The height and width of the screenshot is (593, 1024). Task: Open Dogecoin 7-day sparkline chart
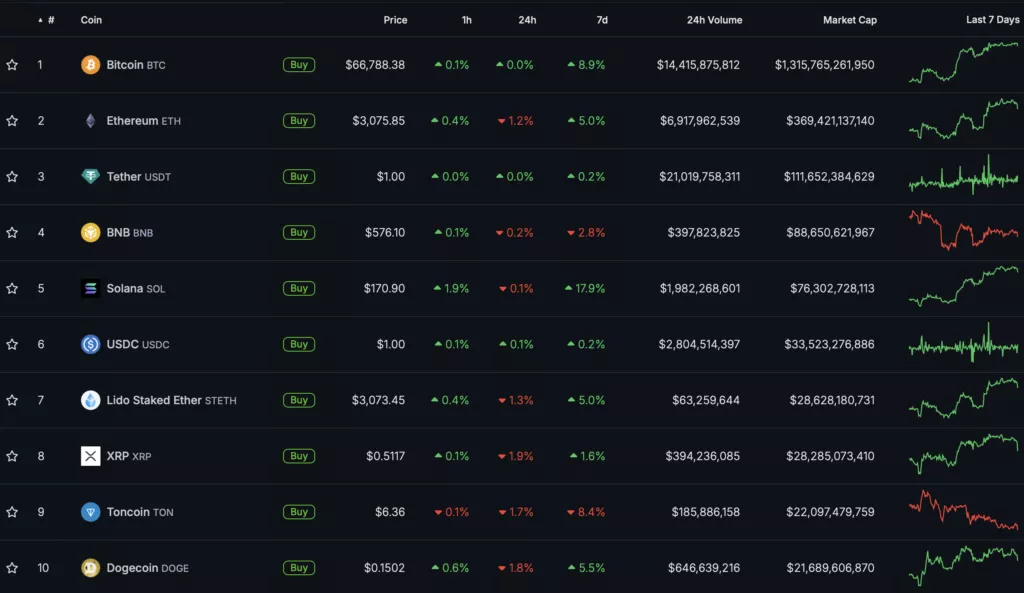click(963, 566)
